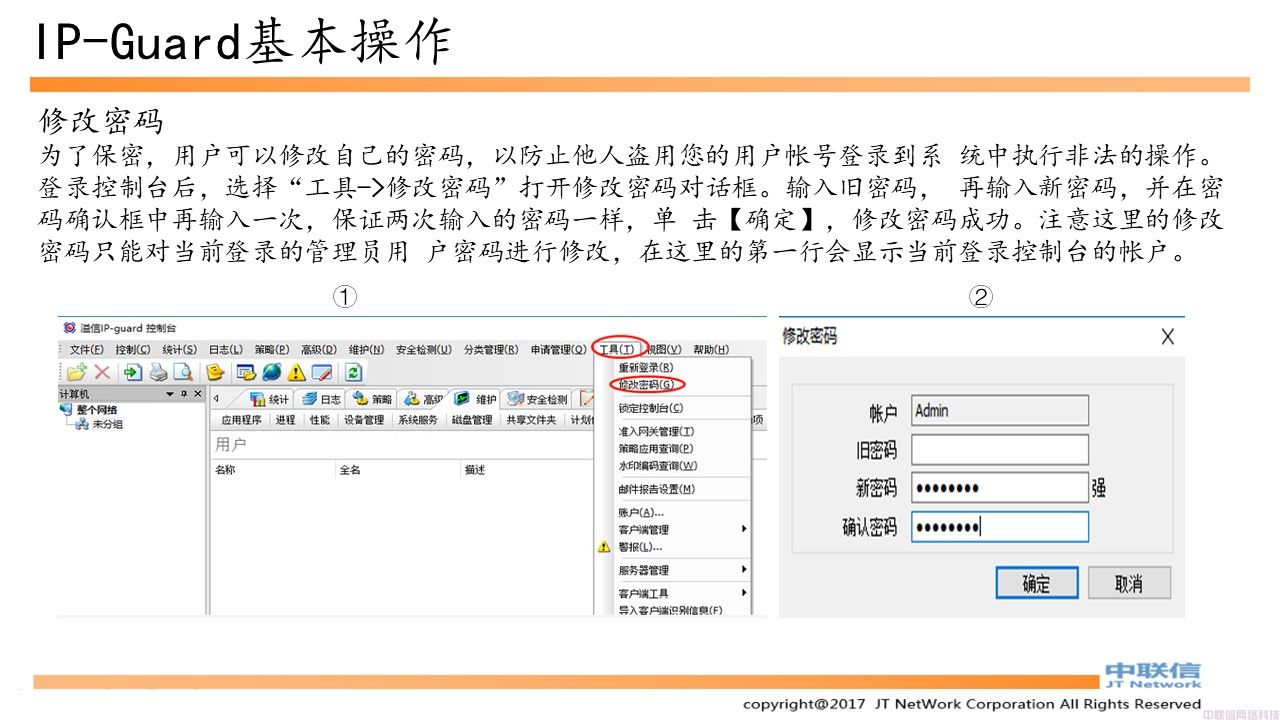The image size is (1280, 720).
Task: Click the 旧密码 input field
Action: pyautogui.click(x=999, y=450)
